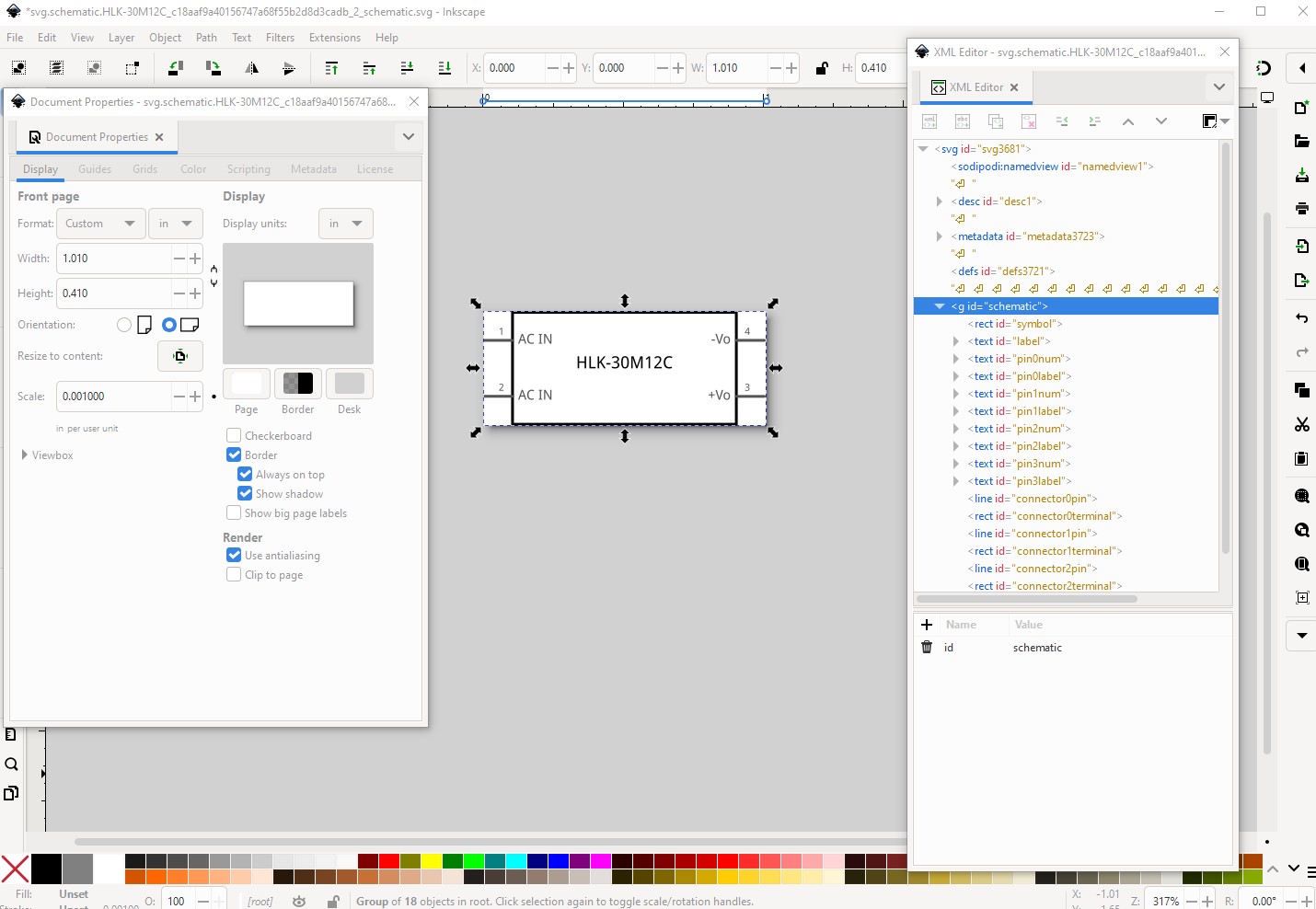
Task: Click Select All in All Layers icon
Action: pos(57,68)
